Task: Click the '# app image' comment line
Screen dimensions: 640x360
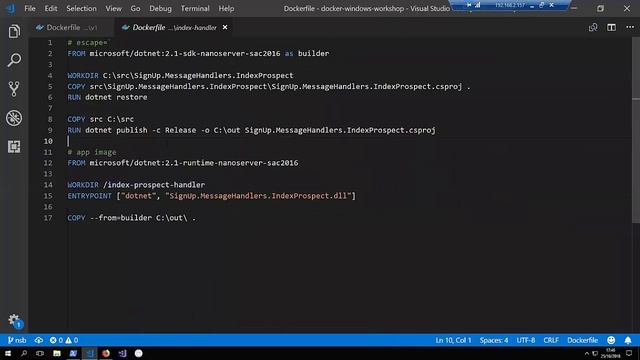Action: (x=92, y=152)
